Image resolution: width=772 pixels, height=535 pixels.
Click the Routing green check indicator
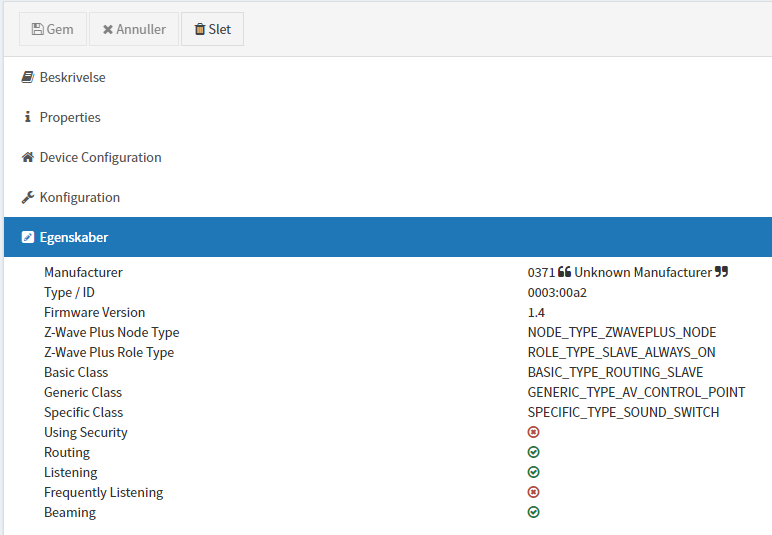(534, 452)
